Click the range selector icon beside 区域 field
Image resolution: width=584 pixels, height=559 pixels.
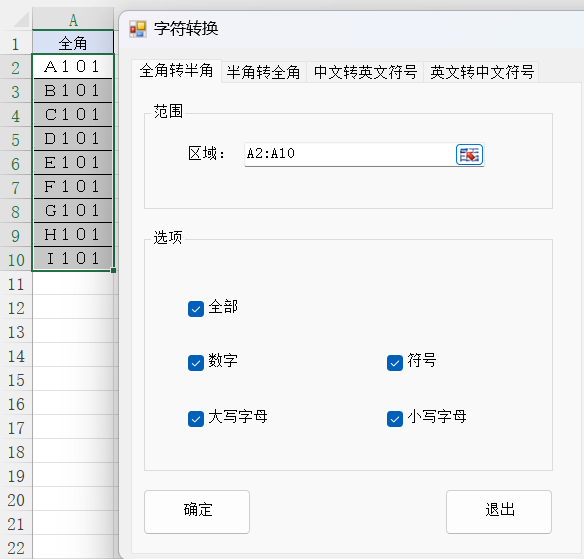tap(469, 154)
